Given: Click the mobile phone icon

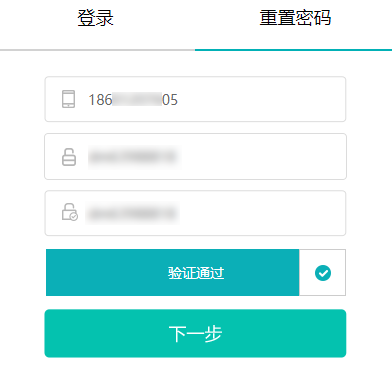Looking at the screenshot, I should pos(68,99).
